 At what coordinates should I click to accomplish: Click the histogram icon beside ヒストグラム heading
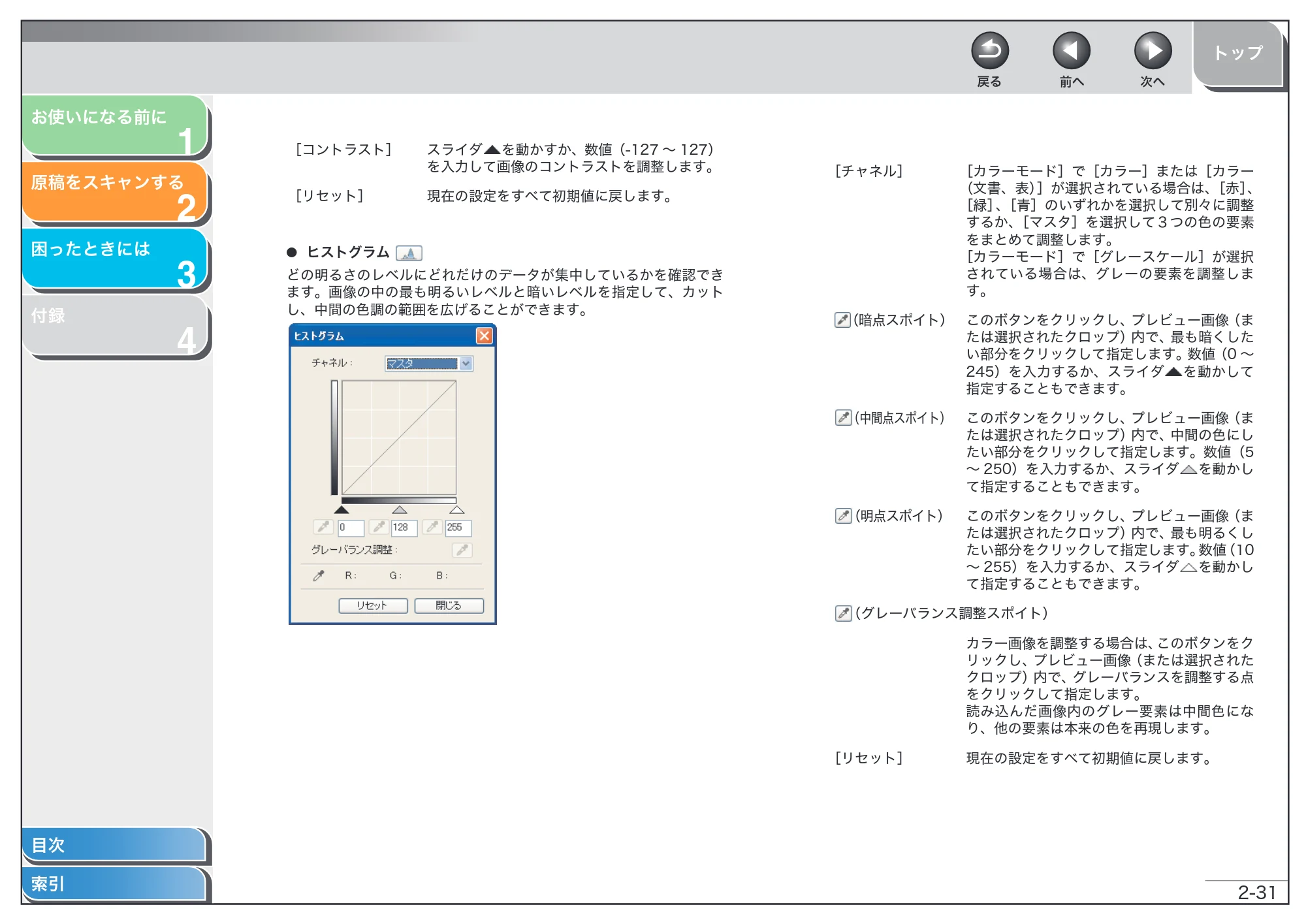point(409,253)
